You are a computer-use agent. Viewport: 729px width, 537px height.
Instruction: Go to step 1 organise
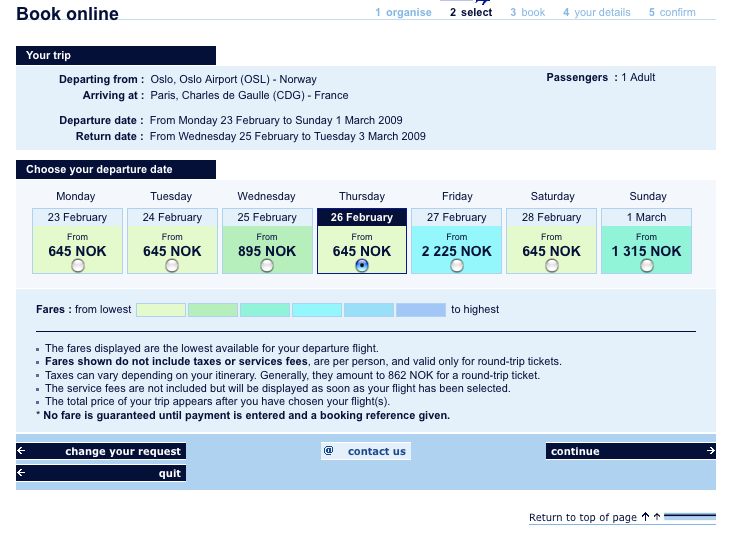[404, 13]
